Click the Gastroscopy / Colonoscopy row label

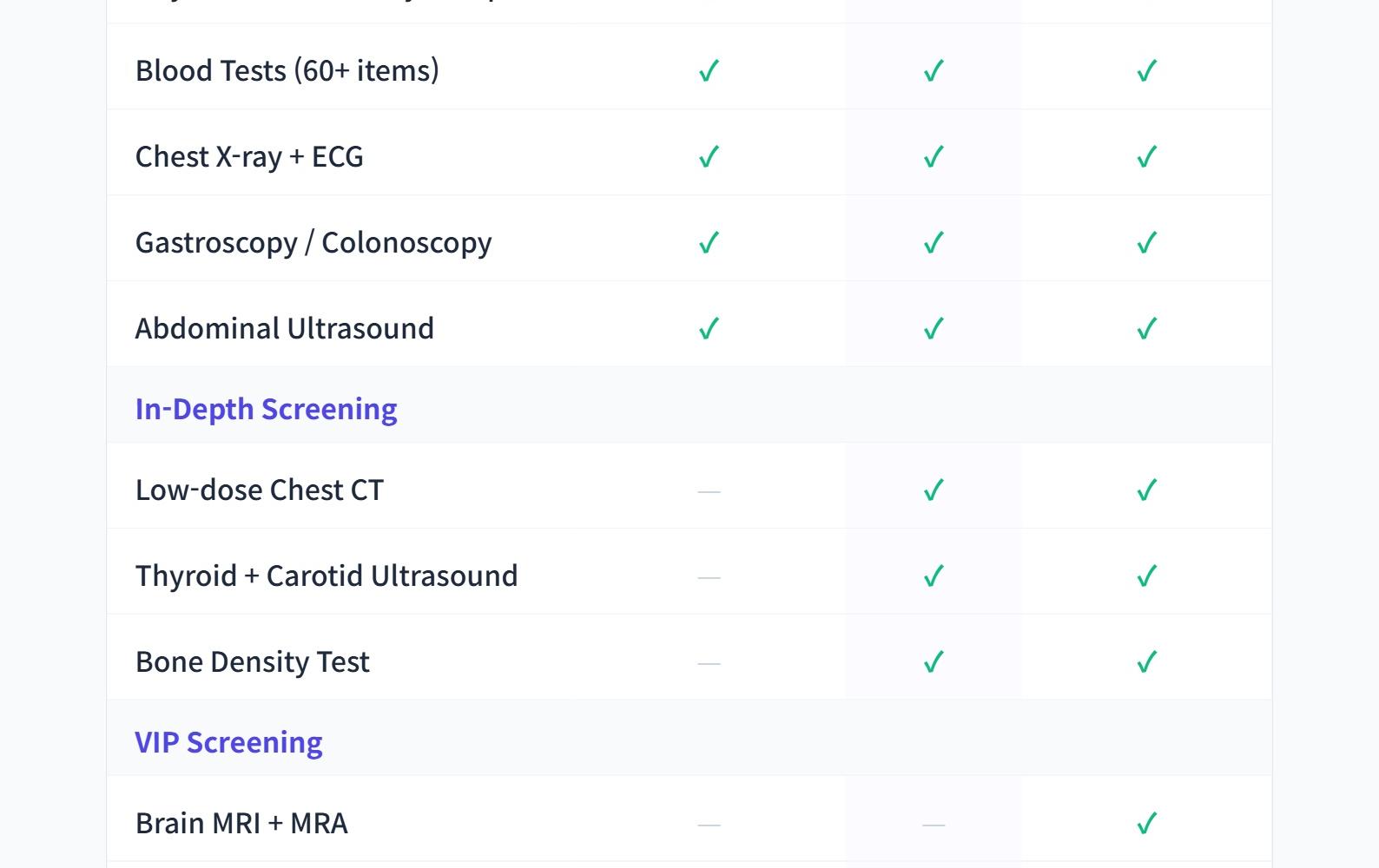[313, 242]
